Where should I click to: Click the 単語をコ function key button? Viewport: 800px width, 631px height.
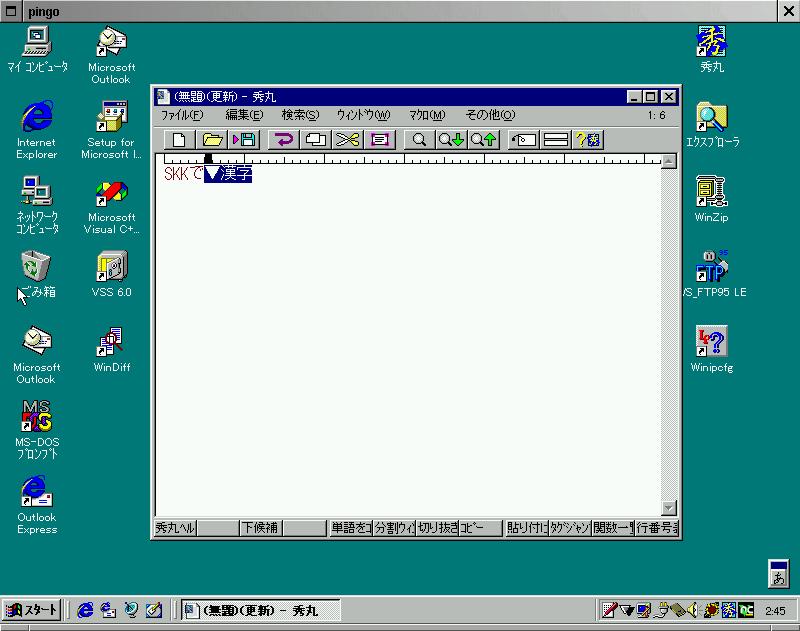click(x=352, y=527)
